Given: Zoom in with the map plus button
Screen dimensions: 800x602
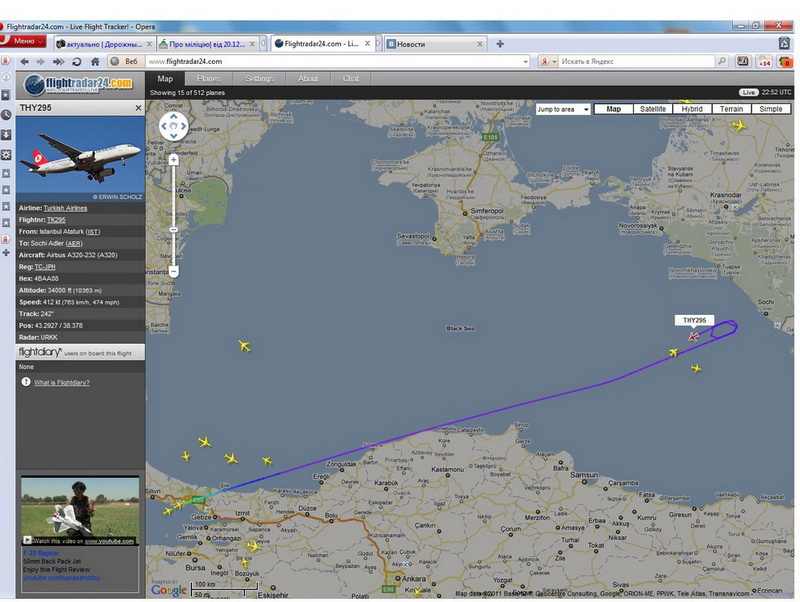Looking at the screenshot, I should (173, 160).
